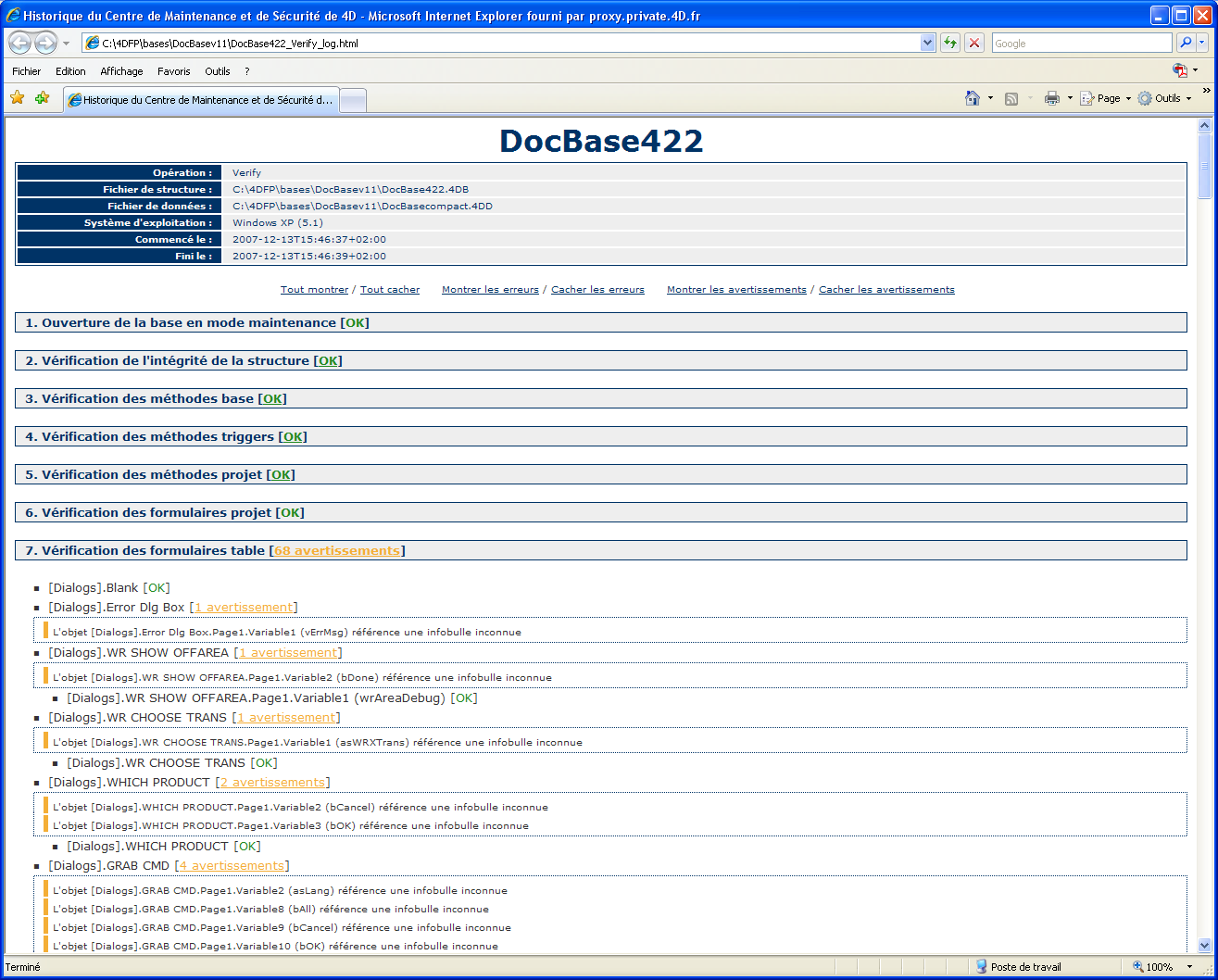Open the zoom level 100% dropdown
The height and width of the screenshot is (980, 1218).
pos(1189,967)
